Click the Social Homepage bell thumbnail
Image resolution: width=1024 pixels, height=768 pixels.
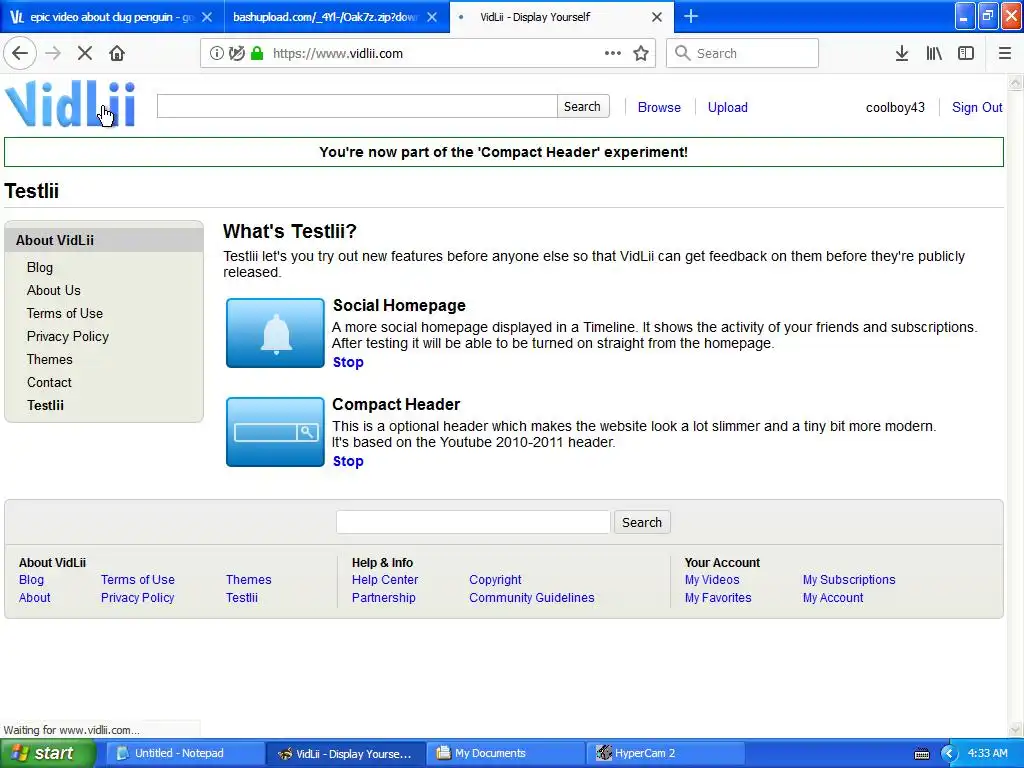click(x=275, y=333)
